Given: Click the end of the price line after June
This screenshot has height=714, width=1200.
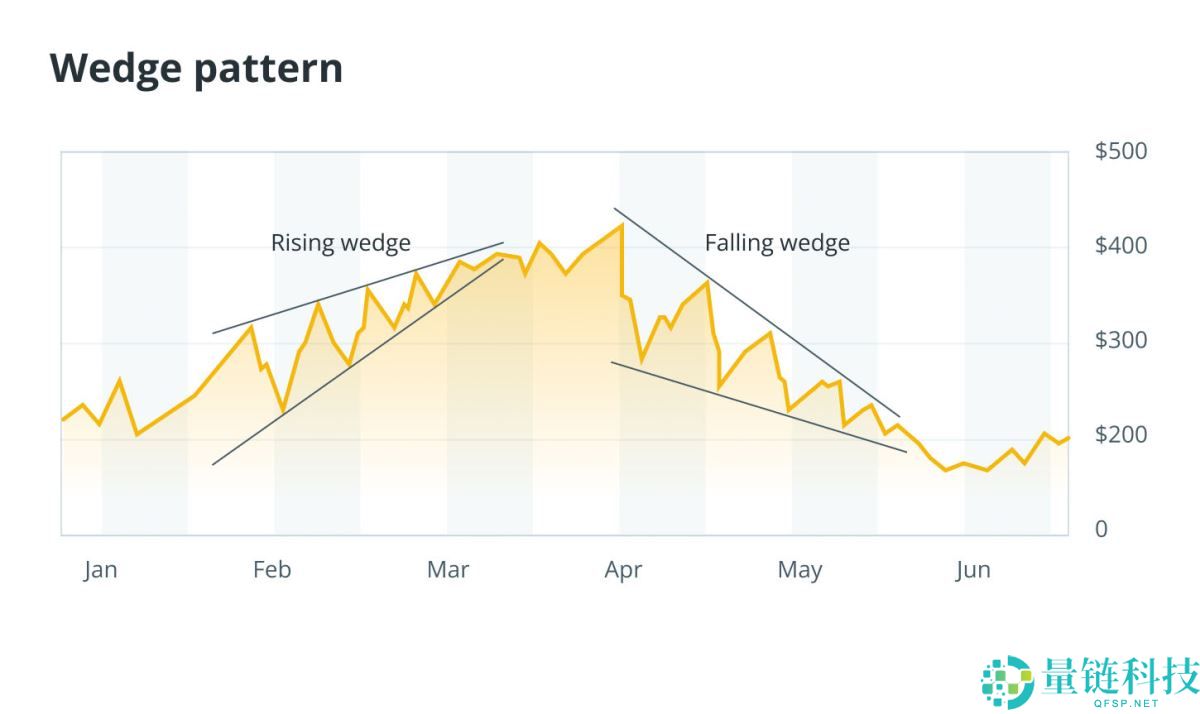Looking at the screenshot, I should 1068,437.
